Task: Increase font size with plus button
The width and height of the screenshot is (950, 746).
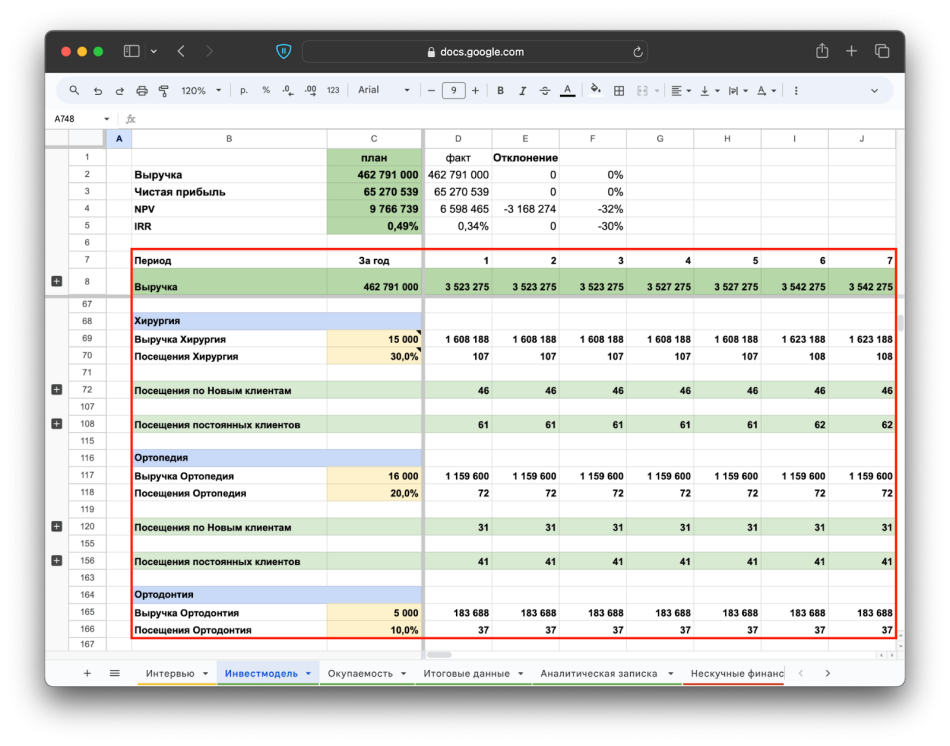Action: pyautogui.click(x=475, y=91)
